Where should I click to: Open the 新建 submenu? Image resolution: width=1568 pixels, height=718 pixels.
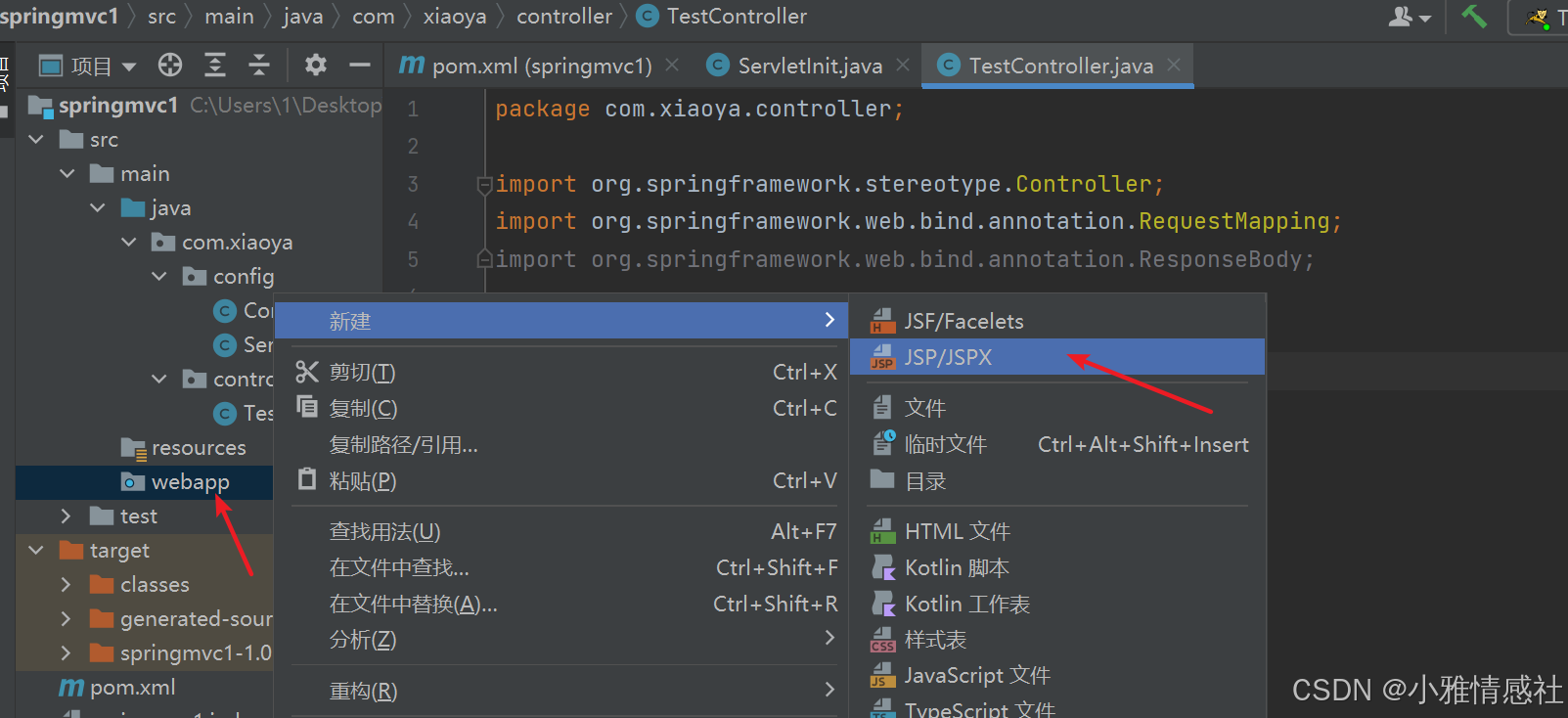coord(560,321)
